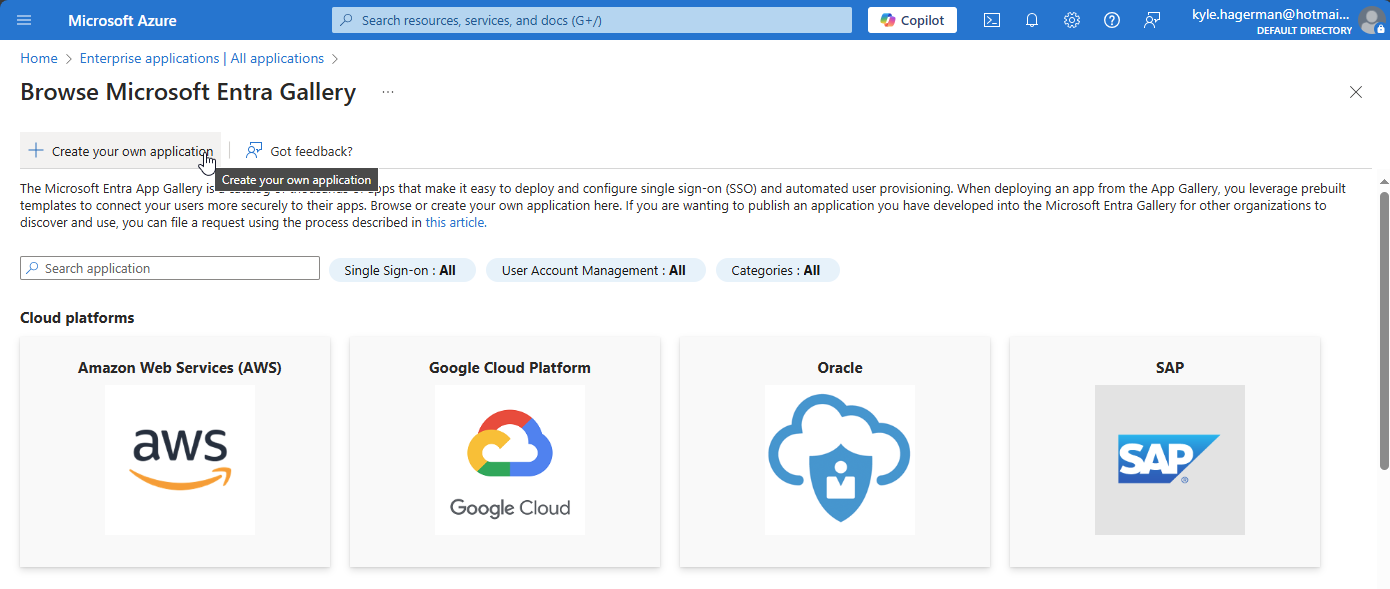Click the plus icon for Create your own application
This screenshot has height=589, width=1390.
pyautogui.click(x=36, y=151)
